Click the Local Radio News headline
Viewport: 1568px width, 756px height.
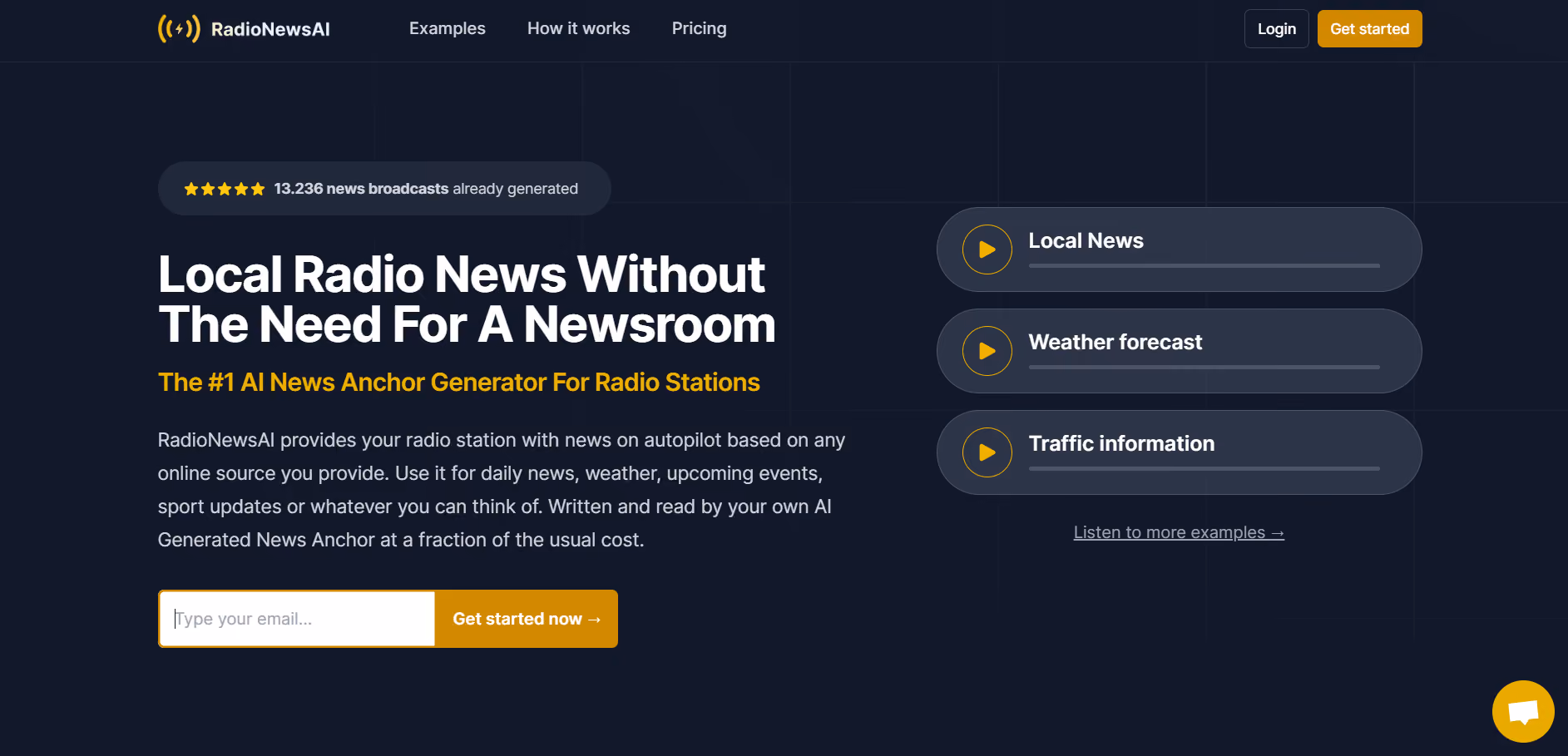[467, 299]
